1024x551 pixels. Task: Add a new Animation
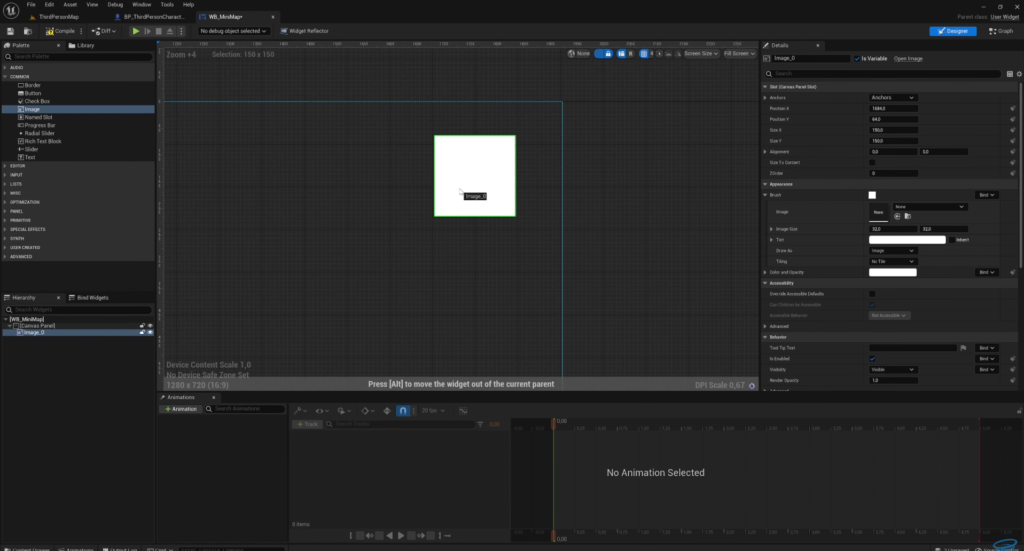[x=180, y=409]
